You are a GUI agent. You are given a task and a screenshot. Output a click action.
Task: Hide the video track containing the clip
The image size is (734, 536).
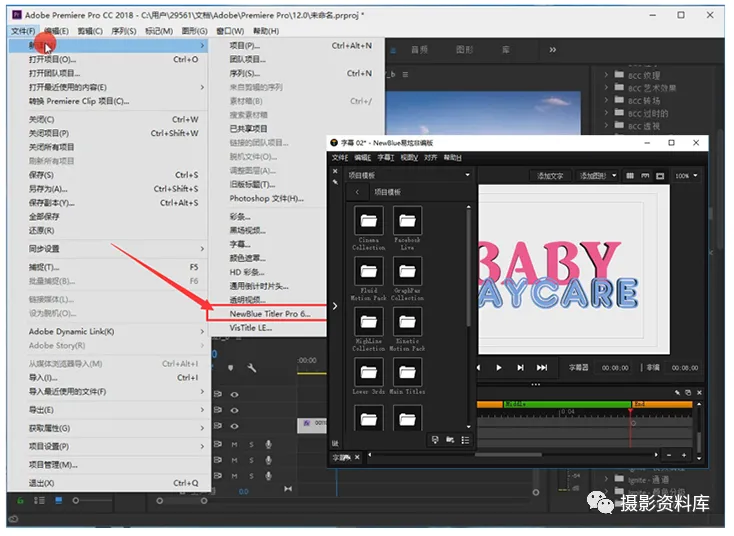coord(235,426)
